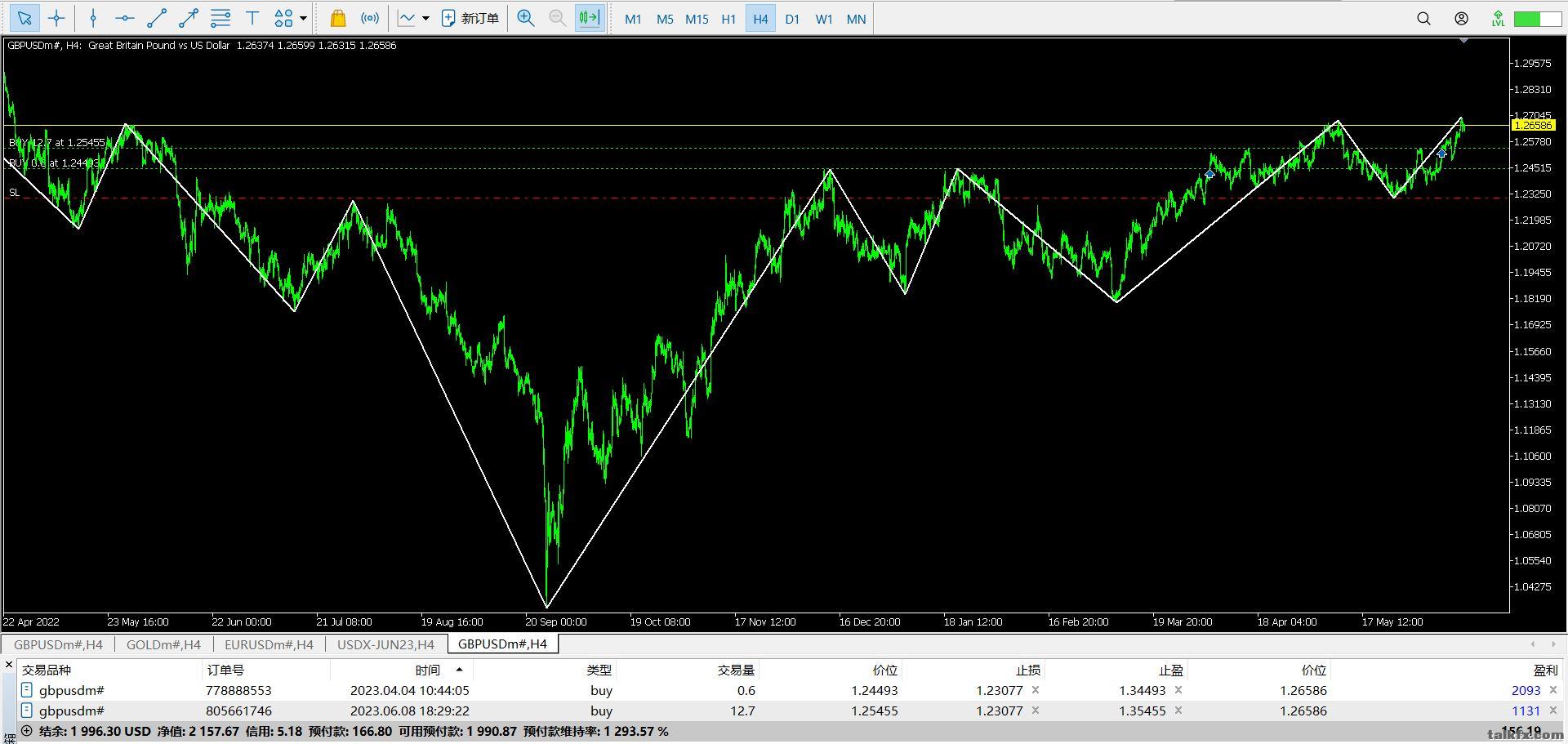Screen dimensions: 1568x744
Task: Open the 新订单 new order button
Action: (x=470, y=18)
